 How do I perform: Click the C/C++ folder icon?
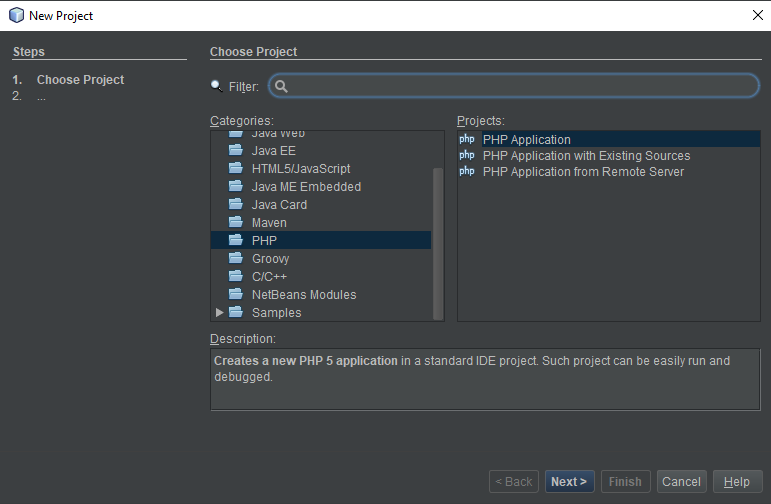(x=236, y=276)
